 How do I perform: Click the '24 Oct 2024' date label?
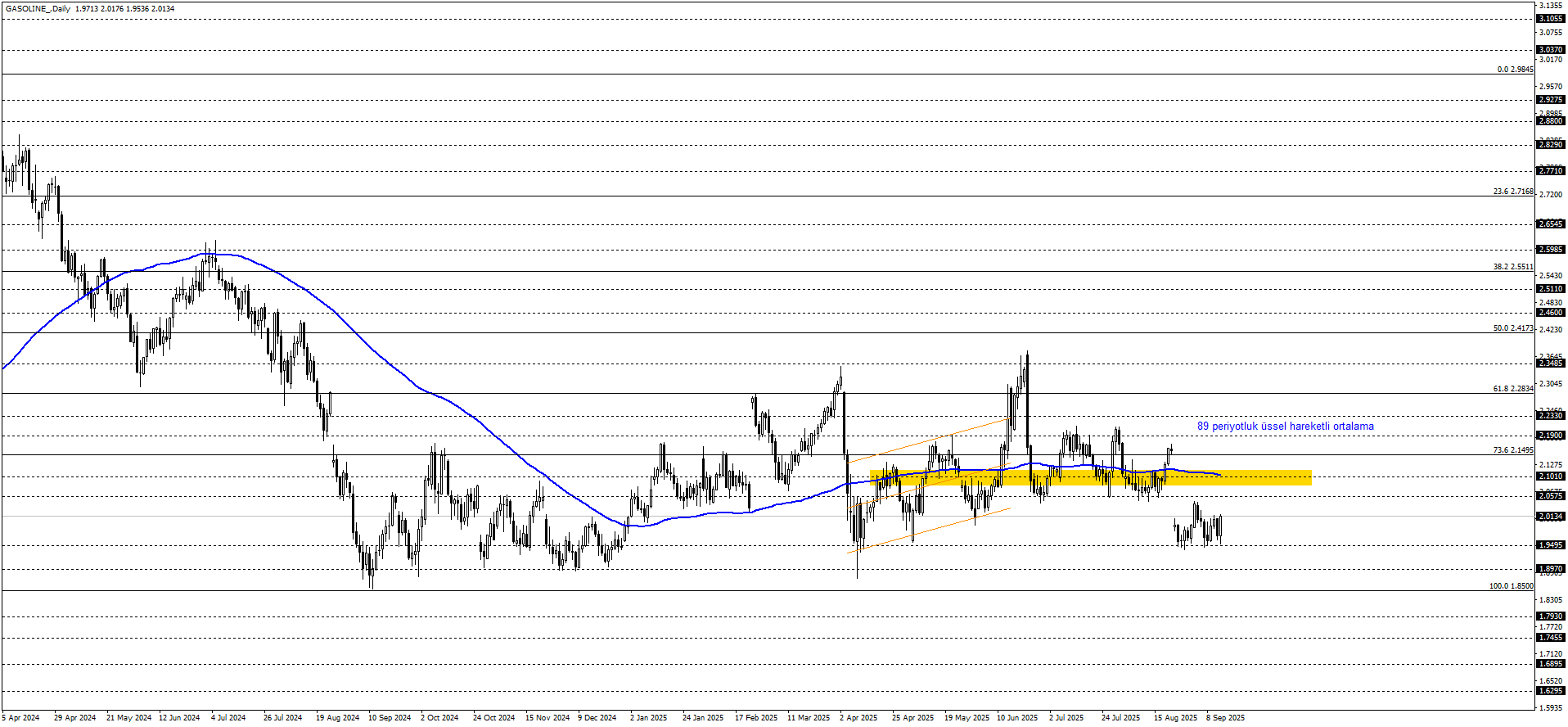pos(493,718)
